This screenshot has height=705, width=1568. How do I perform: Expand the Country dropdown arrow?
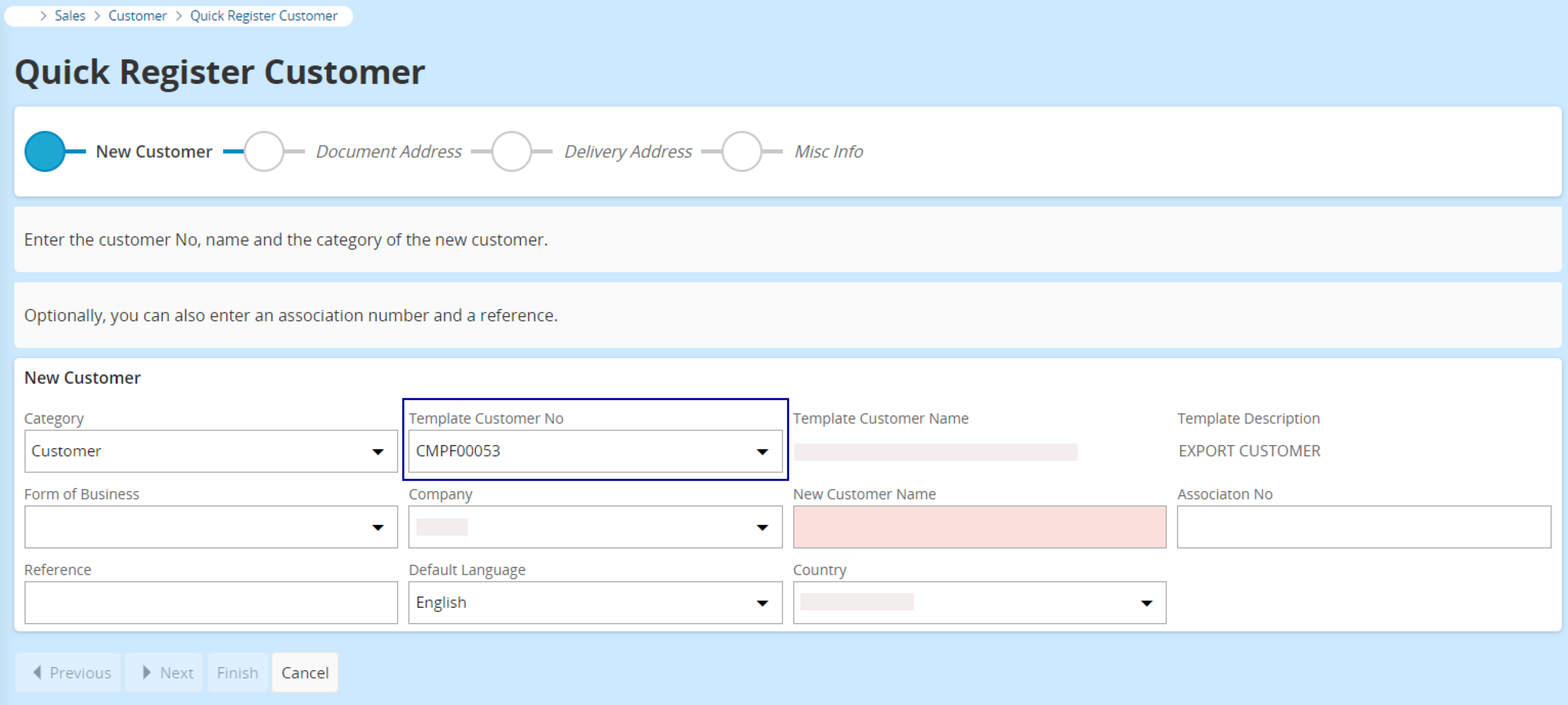pyautogui.click(x=1146, y=603)
